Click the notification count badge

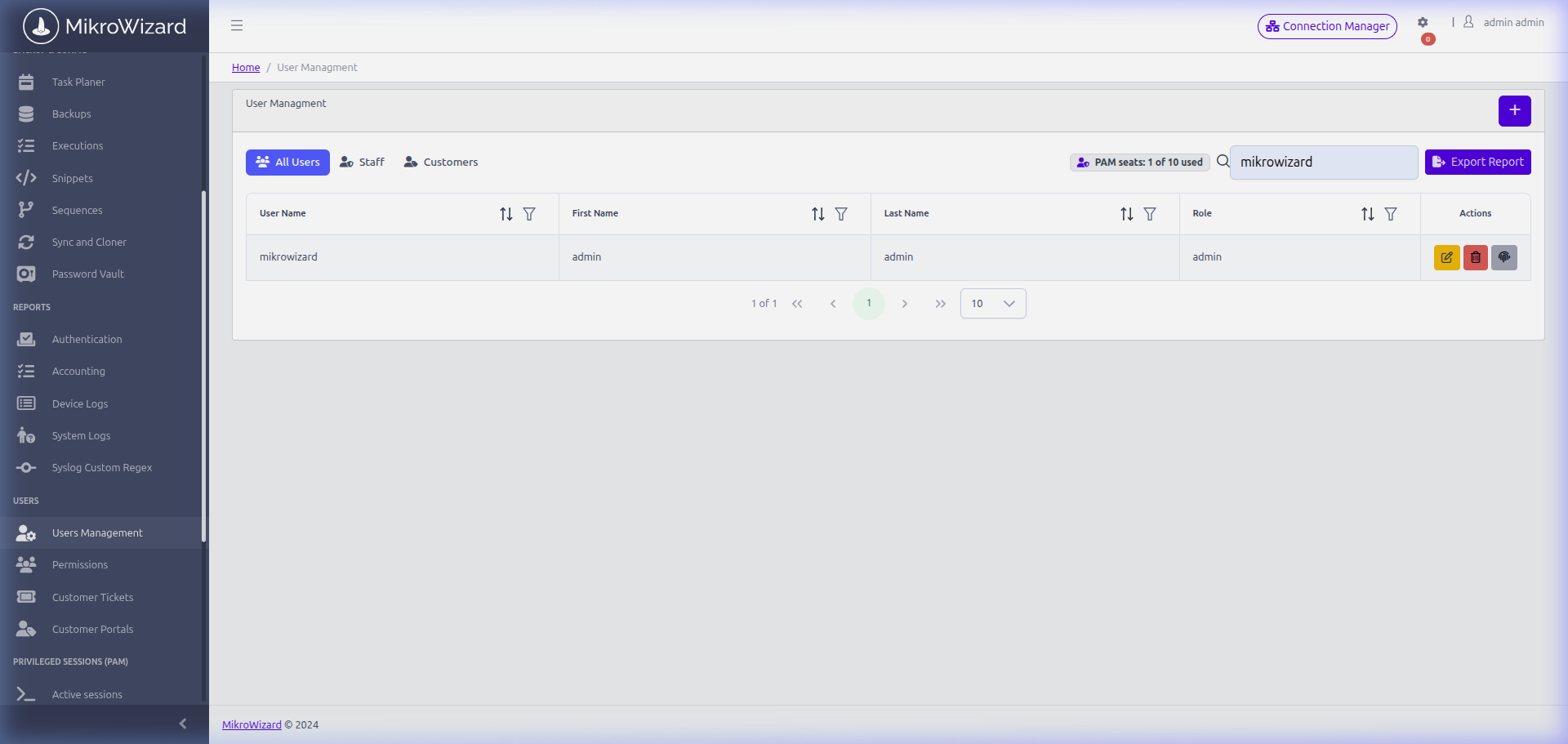point(1428,39)
